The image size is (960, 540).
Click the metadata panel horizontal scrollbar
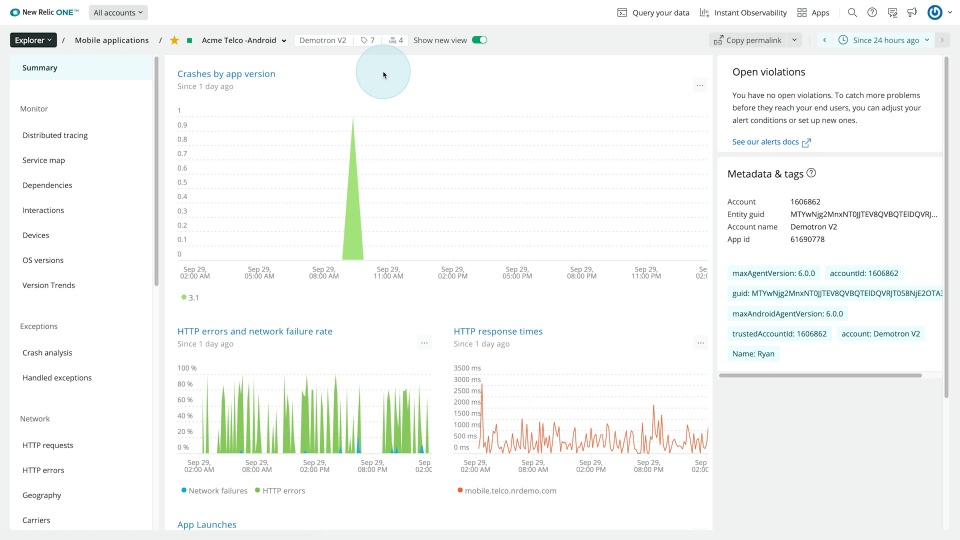click(x=820, y=375)
